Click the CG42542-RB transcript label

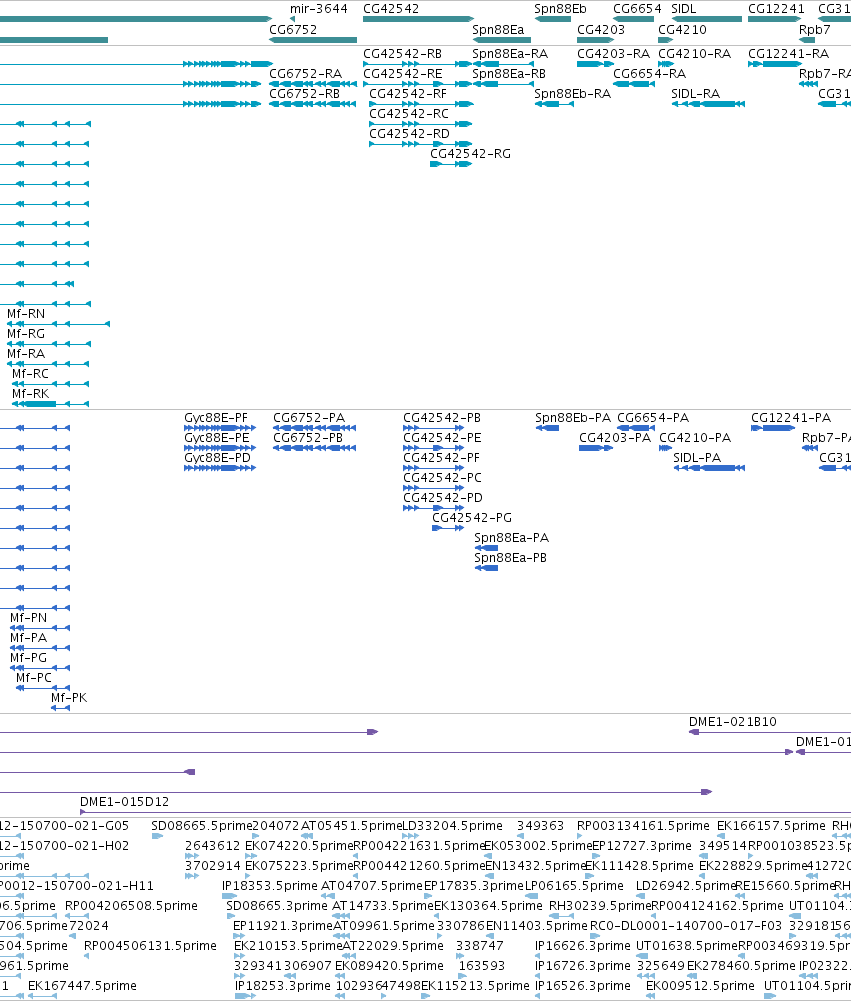402,54
